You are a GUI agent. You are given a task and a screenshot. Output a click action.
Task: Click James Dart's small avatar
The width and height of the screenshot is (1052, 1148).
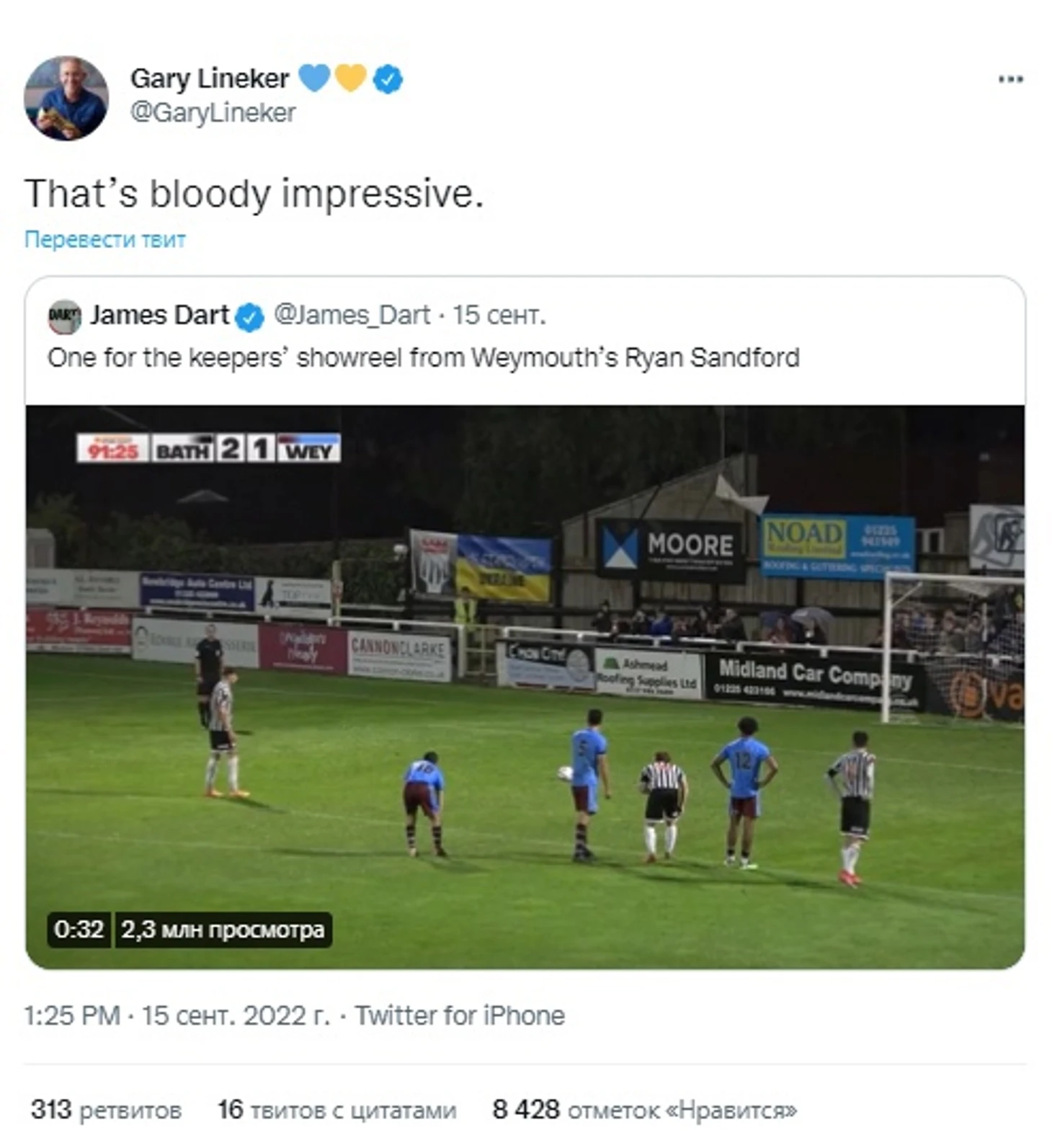point(64,316)
